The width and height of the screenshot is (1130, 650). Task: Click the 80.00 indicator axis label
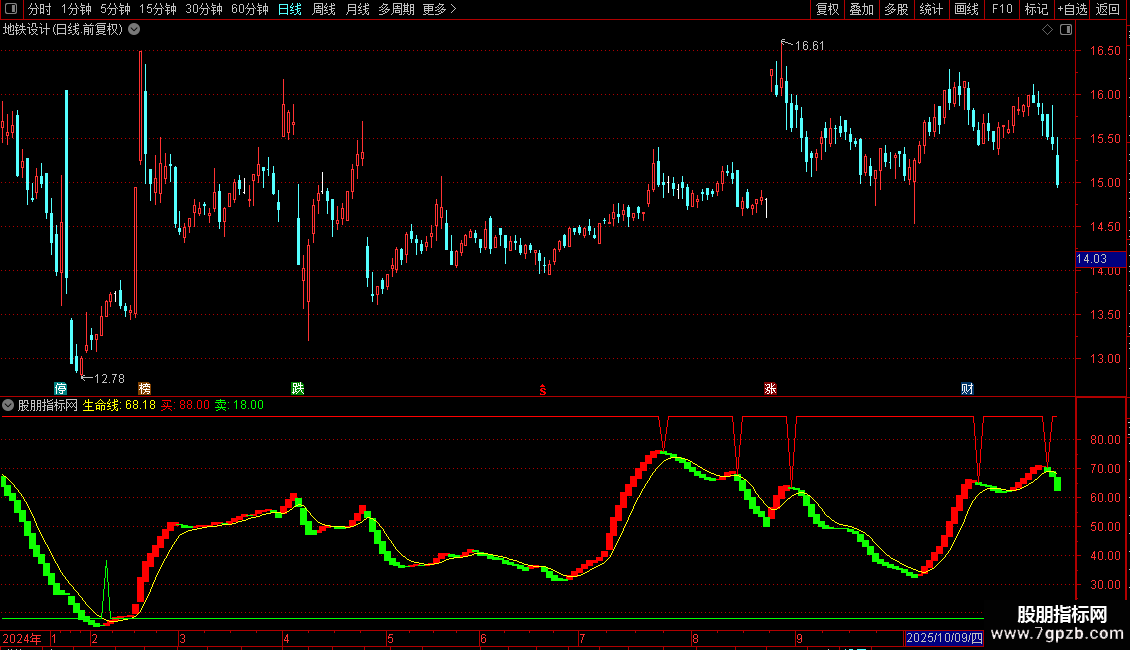[x=1105, y=440]
